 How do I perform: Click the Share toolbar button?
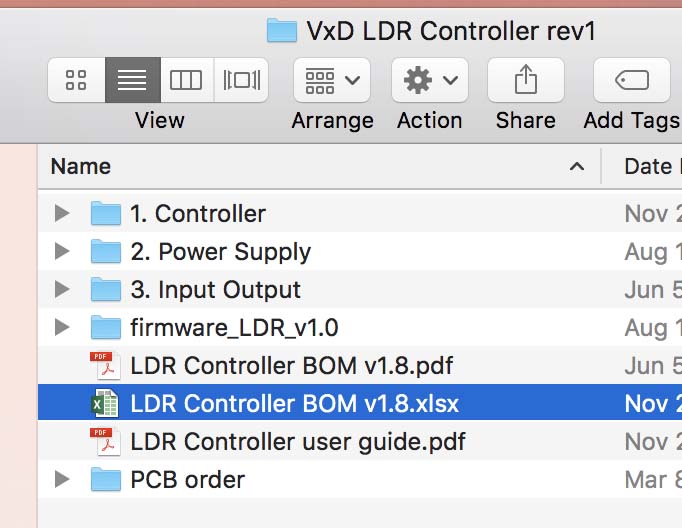click(x=526, y=80)
